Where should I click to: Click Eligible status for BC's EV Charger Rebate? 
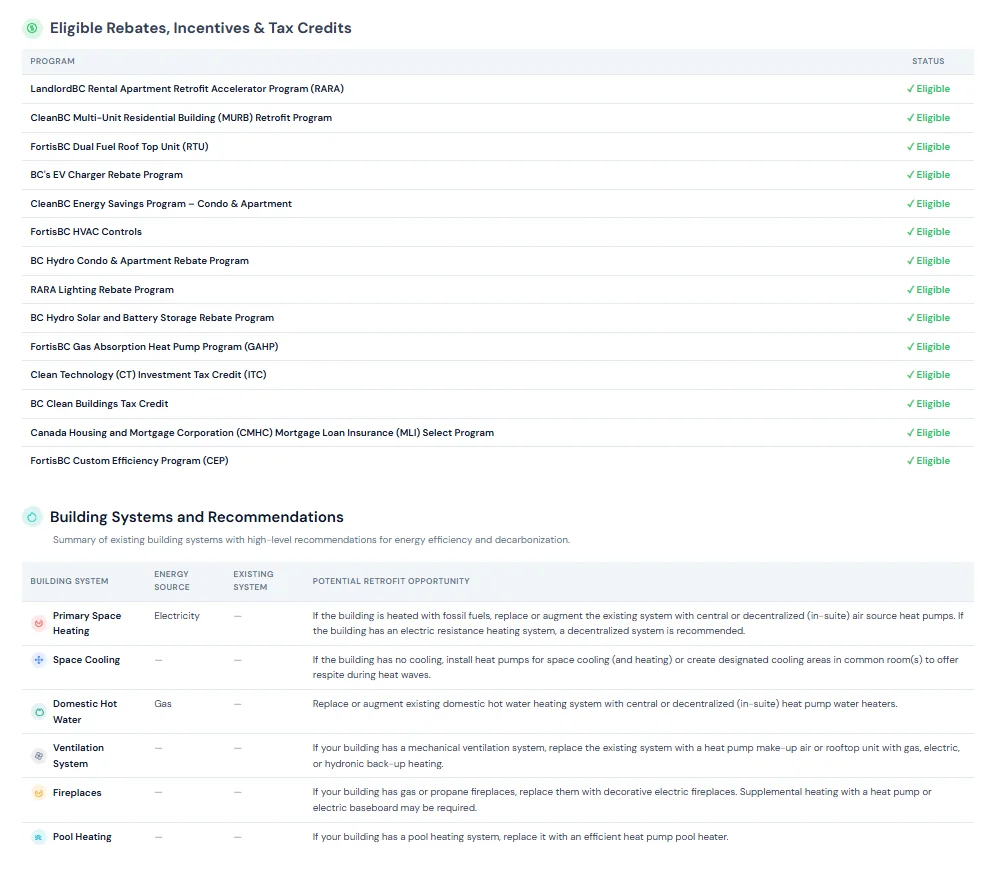(928, 175)
